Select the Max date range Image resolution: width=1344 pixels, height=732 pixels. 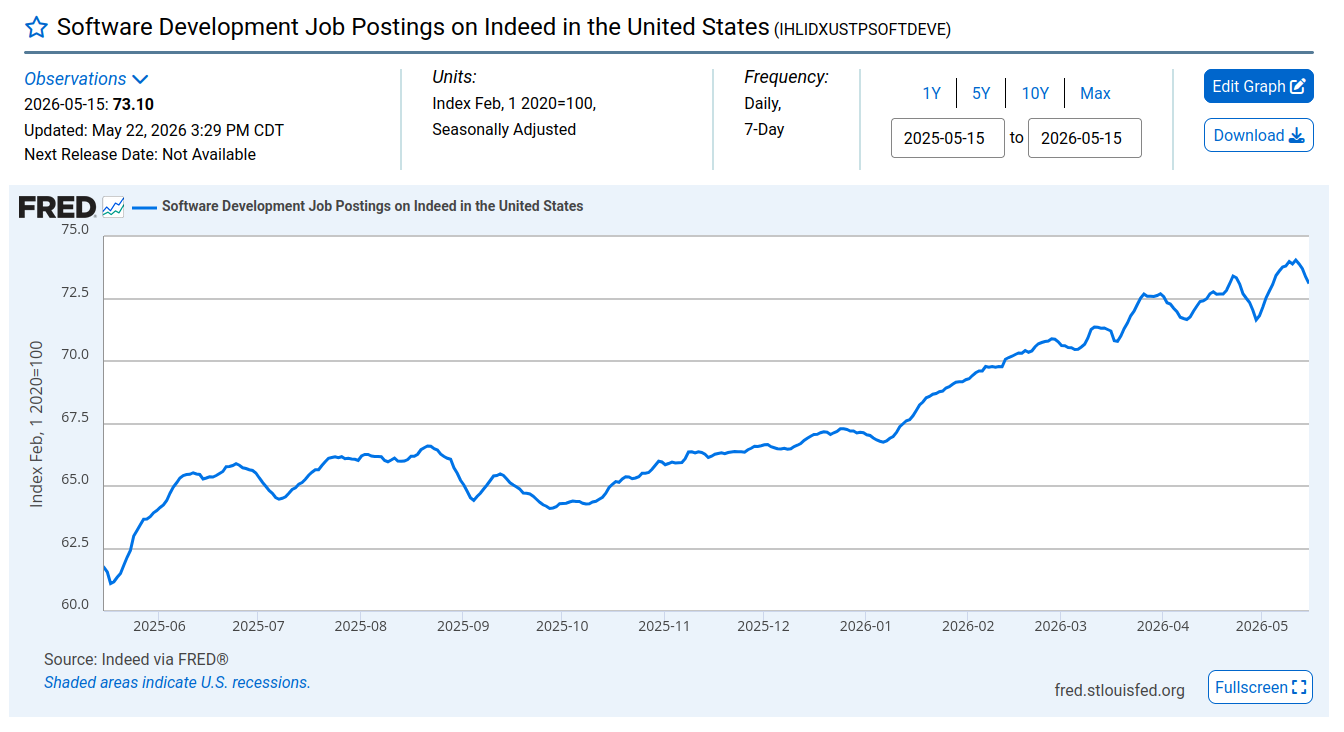(1095, 93)
